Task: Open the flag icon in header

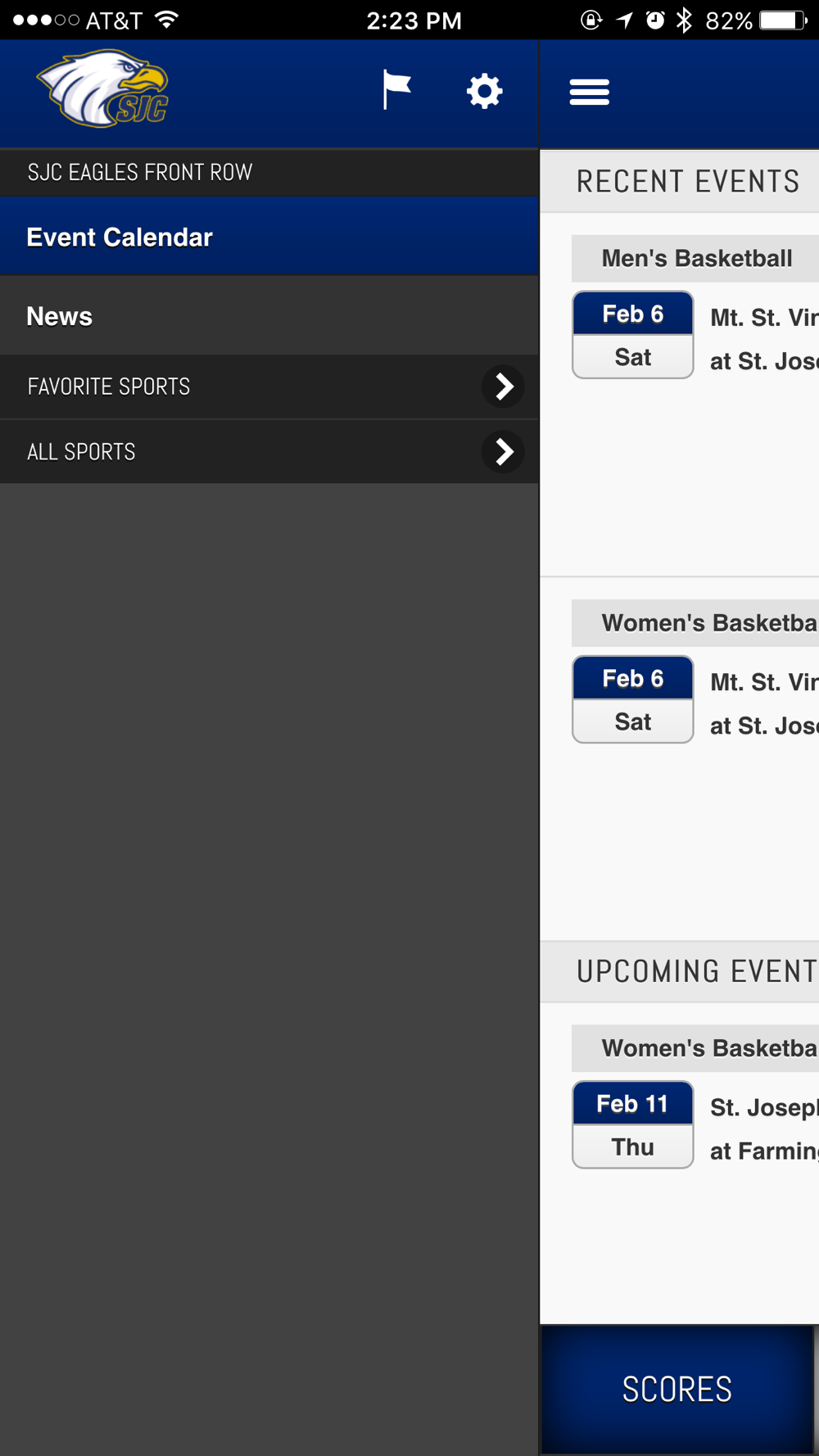Action: tap(397, 90)
